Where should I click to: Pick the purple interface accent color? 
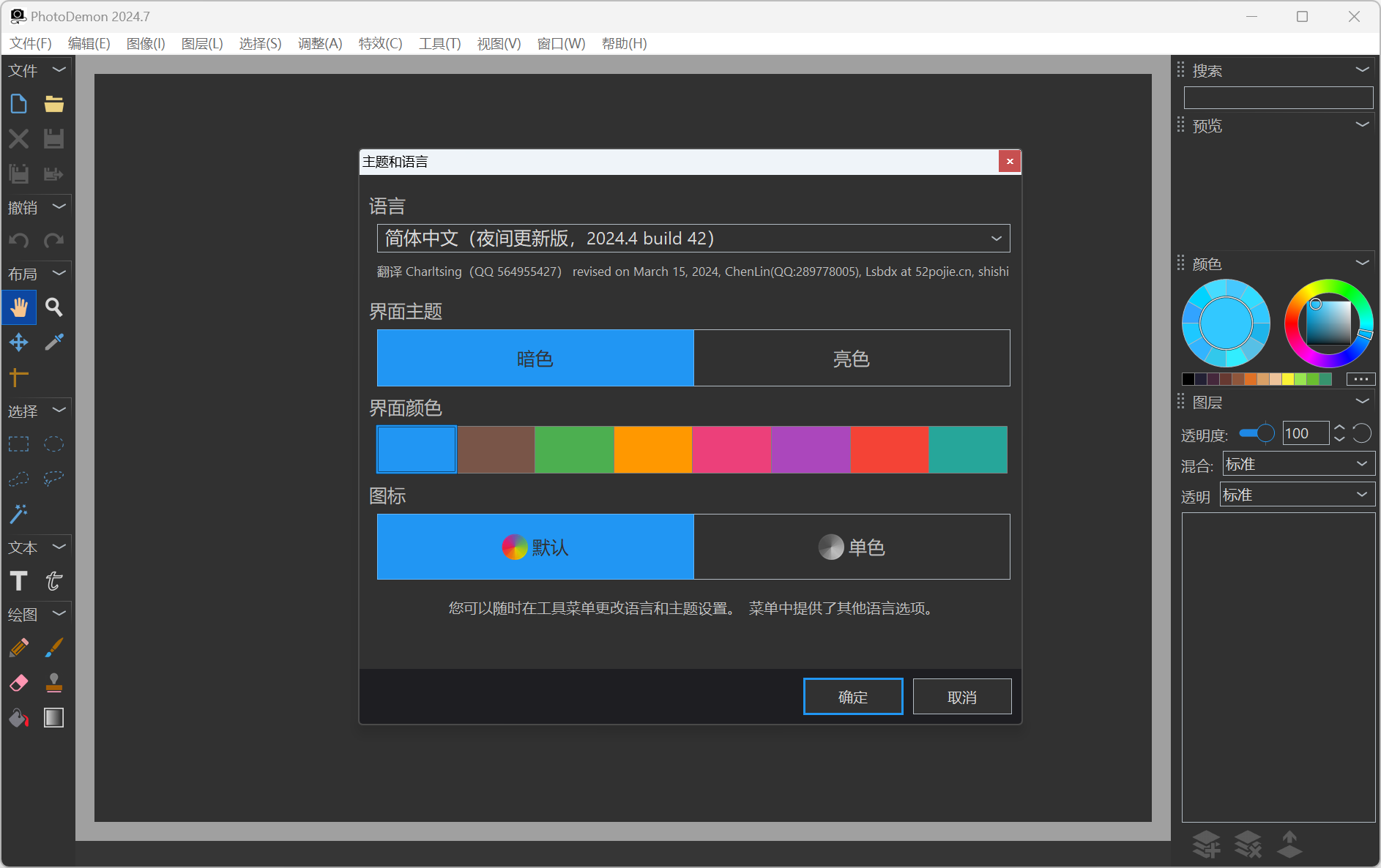coord(811,449)
